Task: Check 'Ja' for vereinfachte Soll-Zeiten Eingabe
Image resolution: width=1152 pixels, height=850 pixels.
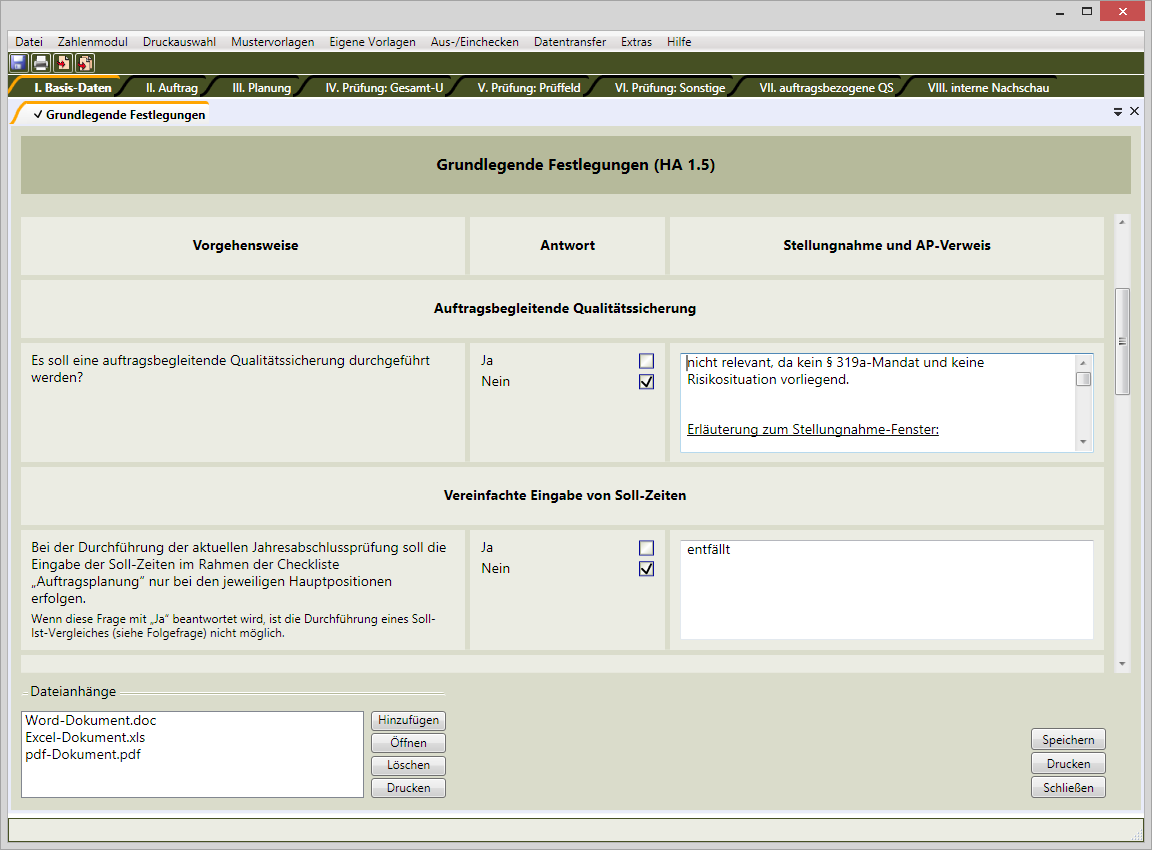Action: (646, 548)
